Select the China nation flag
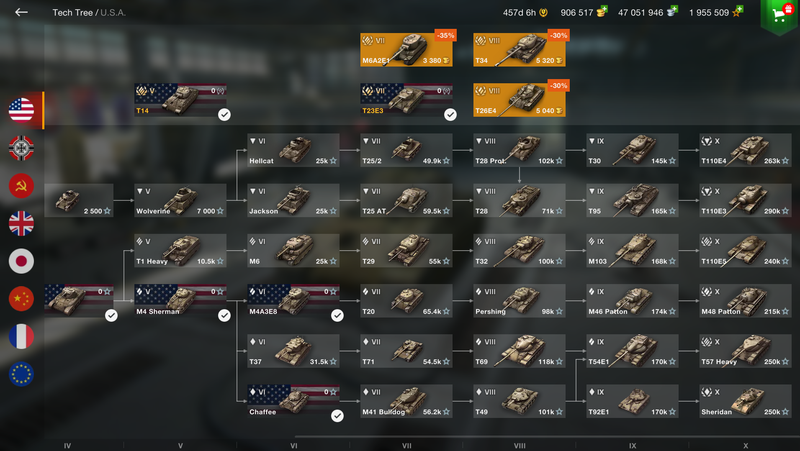This screenshot has width=800, height=451. [x=21, y=299]
